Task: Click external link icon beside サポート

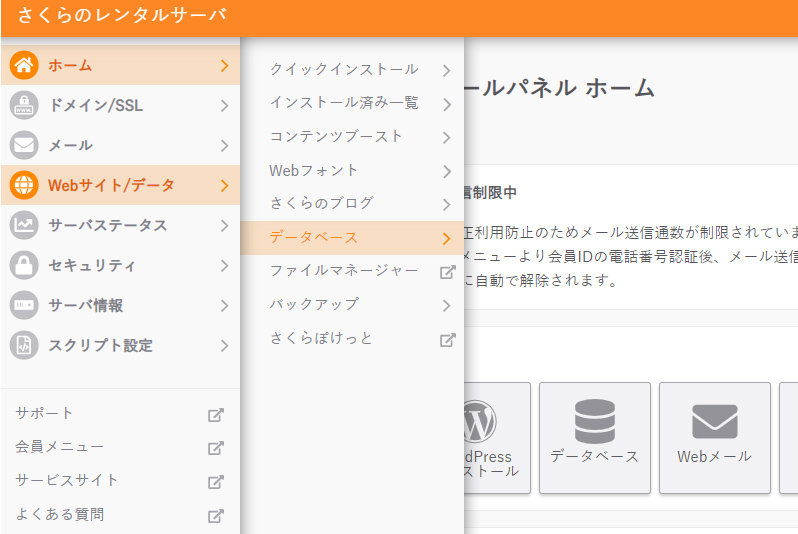Action: [216, 415]
